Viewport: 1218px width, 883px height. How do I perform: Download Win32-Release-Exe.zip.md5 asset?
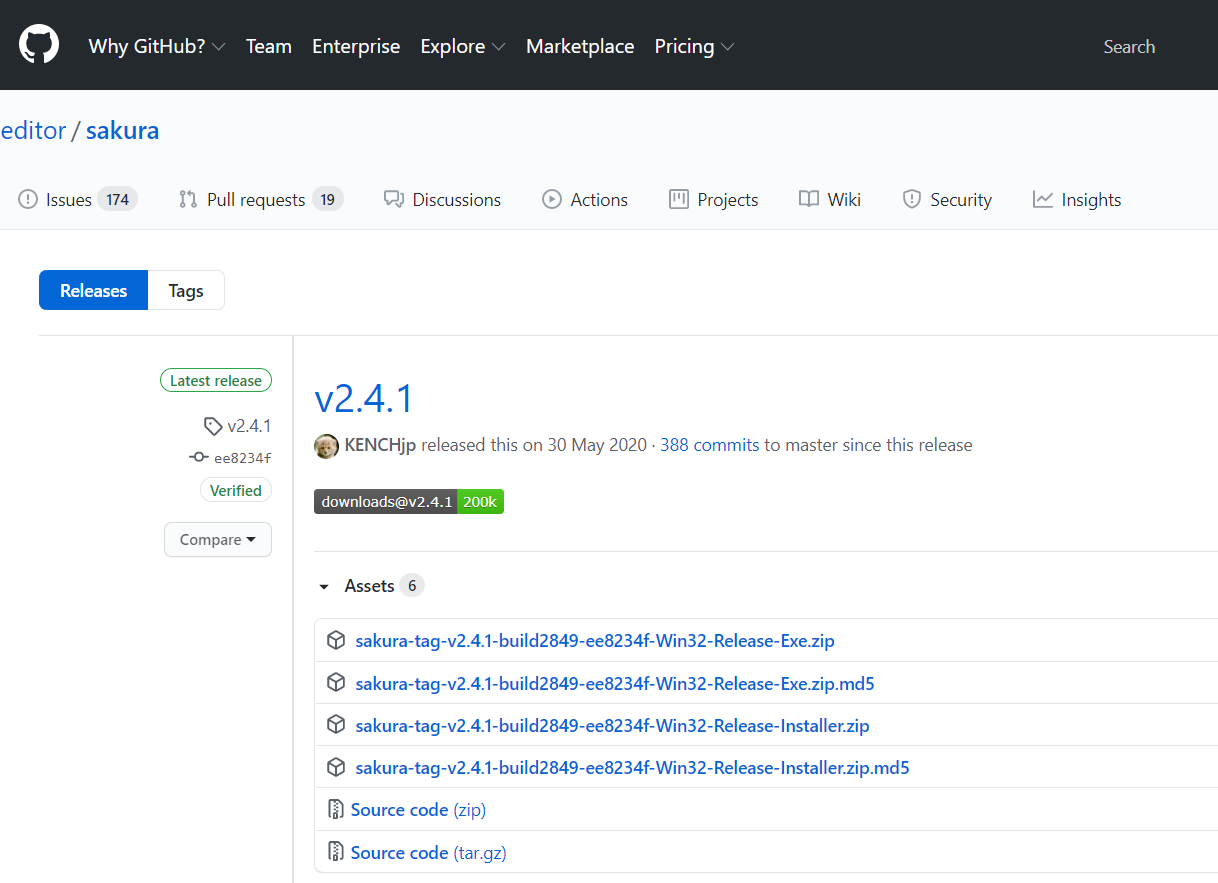[615, 684]
